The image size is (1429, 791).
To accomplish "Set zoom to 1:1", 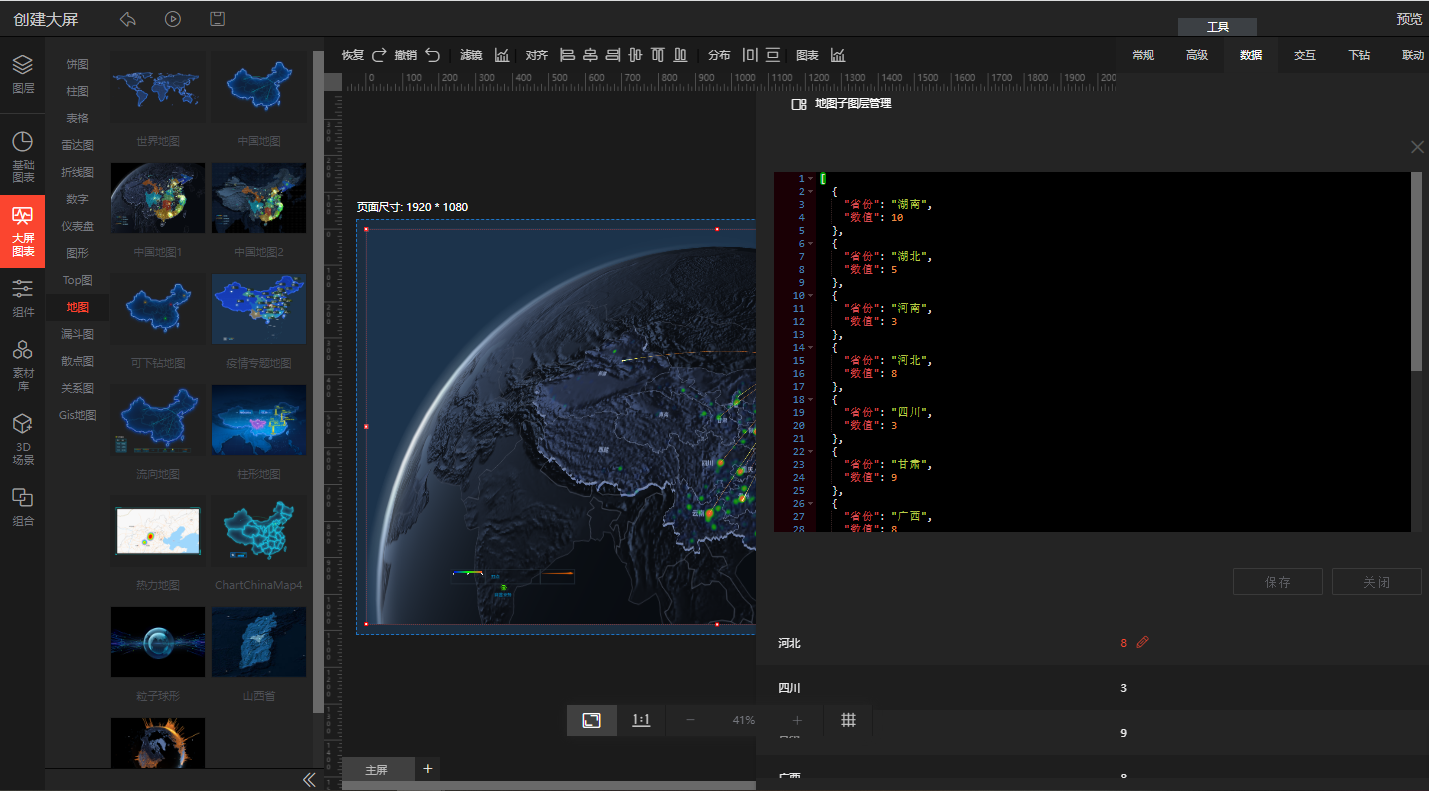I will [x=641, y=720].
